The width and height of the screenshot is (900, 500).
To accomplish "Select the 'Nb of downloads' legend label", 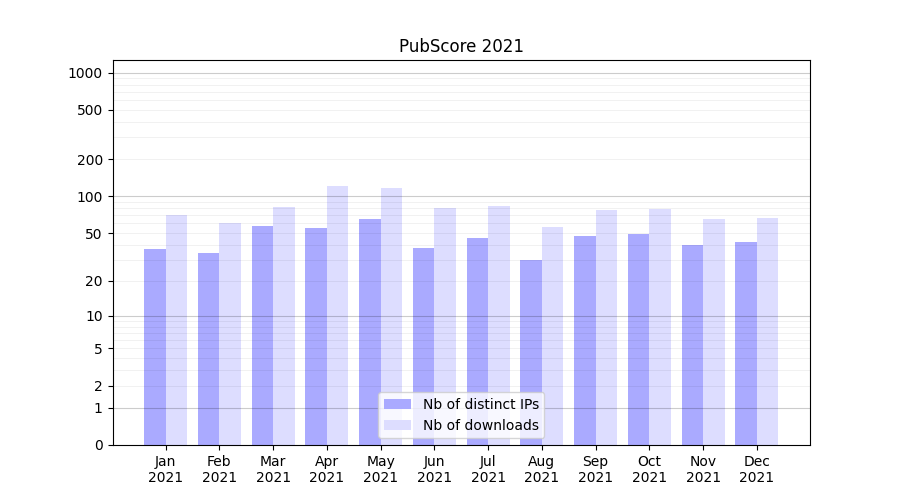I will click(480, 425).
